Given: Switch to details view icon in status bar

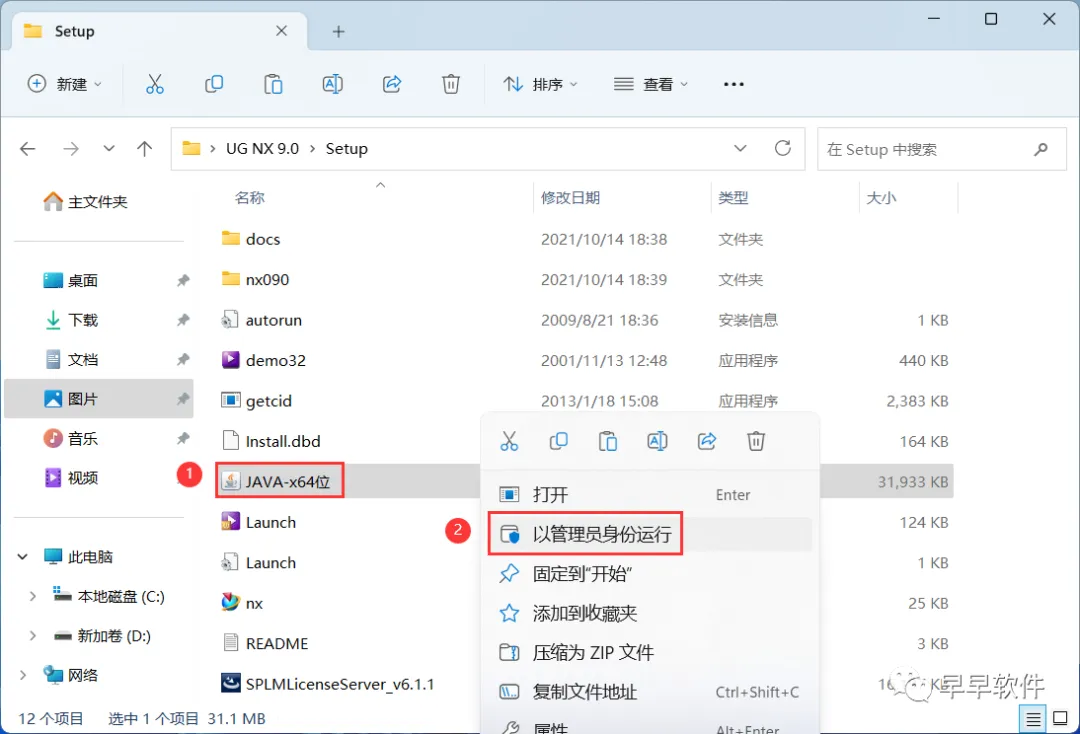Looking at the screenshot, I should coord(1032,720).
